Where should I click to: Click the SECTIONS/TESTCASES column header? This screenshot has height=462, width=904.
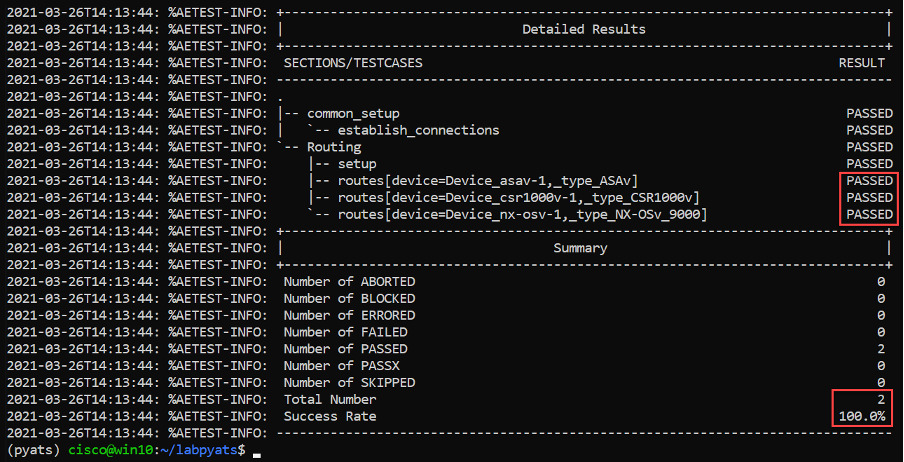click(x=353, y=63)
